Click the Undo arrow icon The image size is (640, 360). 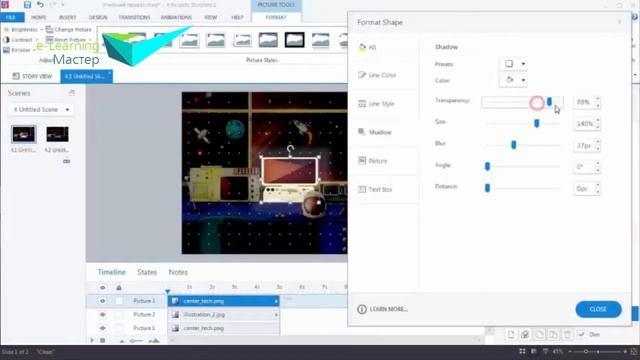point(40,5)
